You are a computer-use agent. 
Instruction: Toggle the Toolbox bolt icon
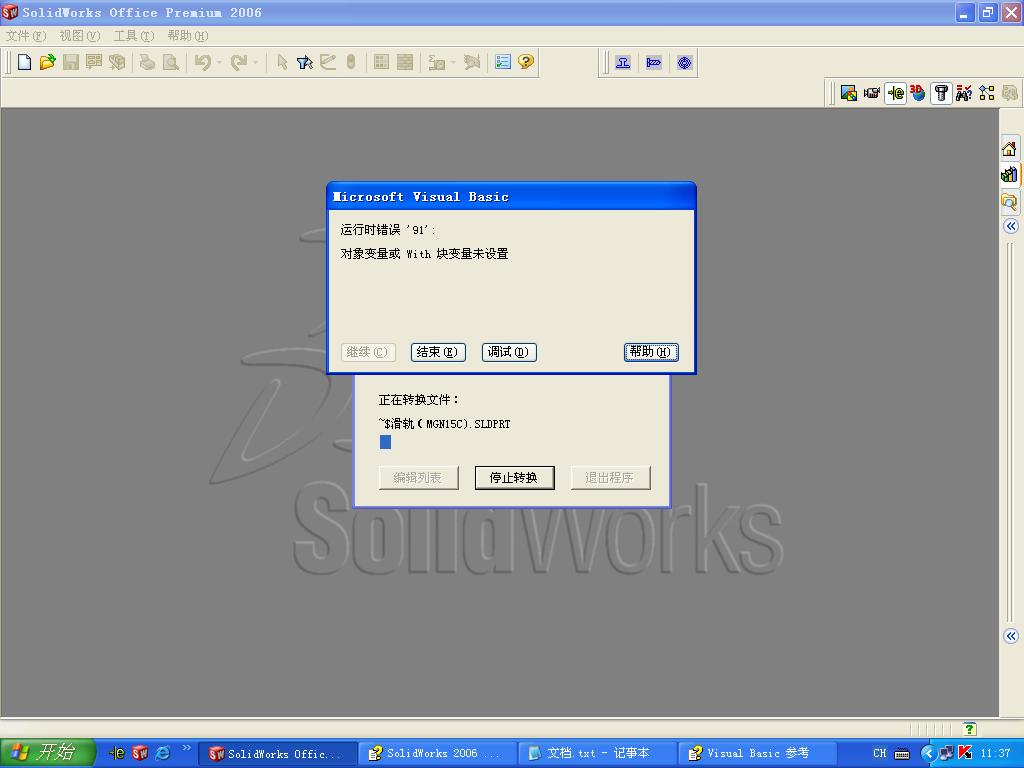coord(941,93)
